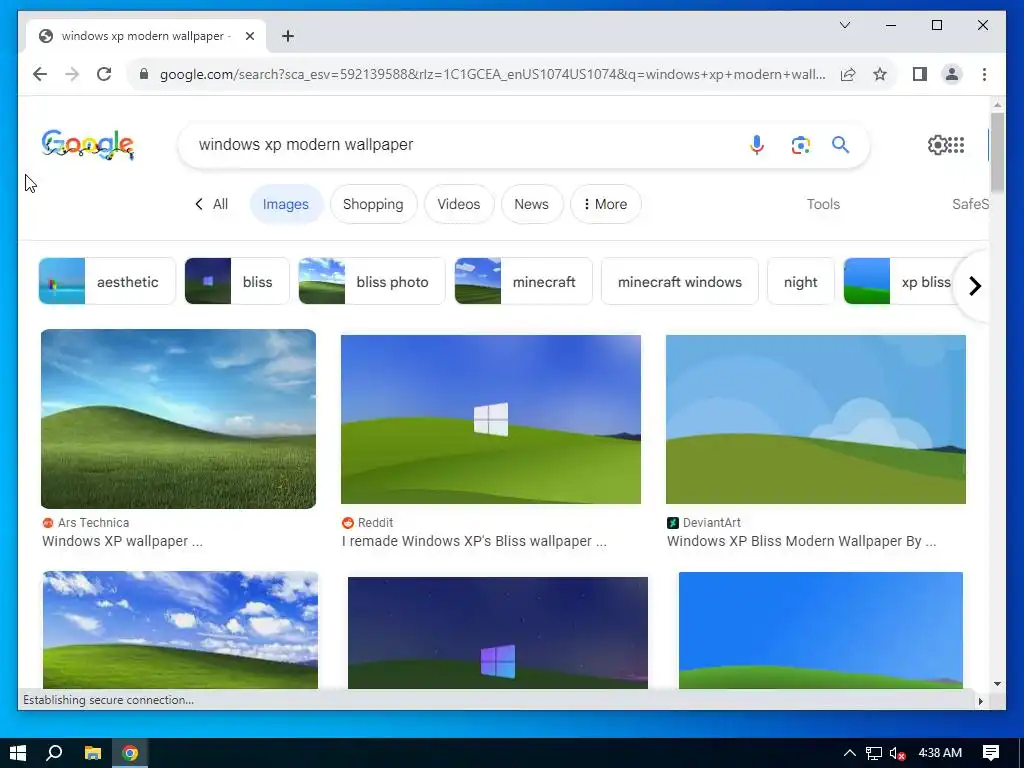The width and height of the screenshot is (1024, 768).
Task: Click the scrollbar down arrow
Action: click(997, 684)
